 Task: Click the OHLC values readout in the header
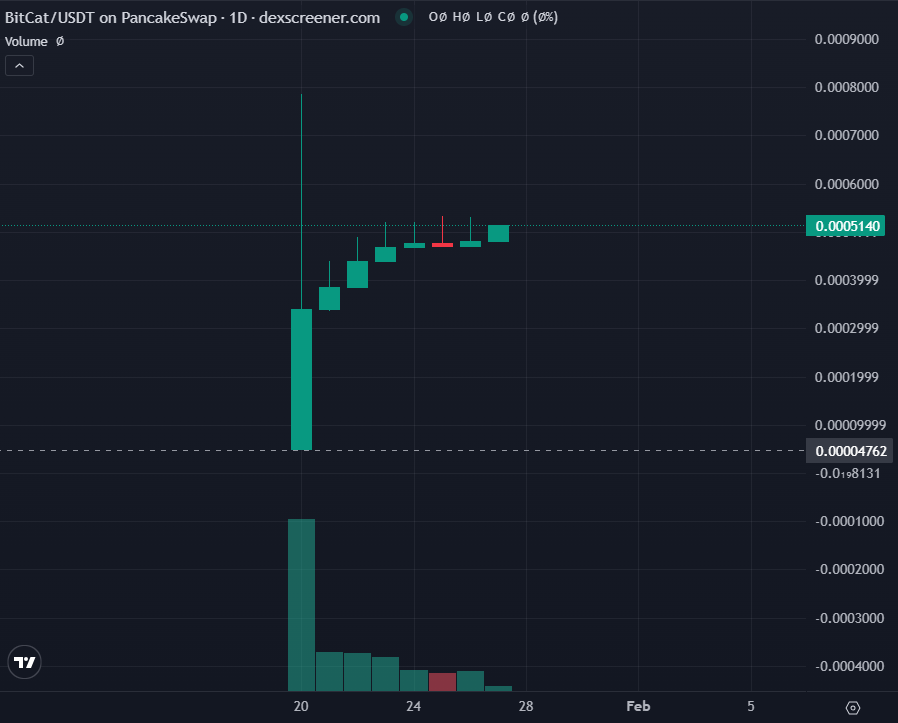[x=493, y=17]
